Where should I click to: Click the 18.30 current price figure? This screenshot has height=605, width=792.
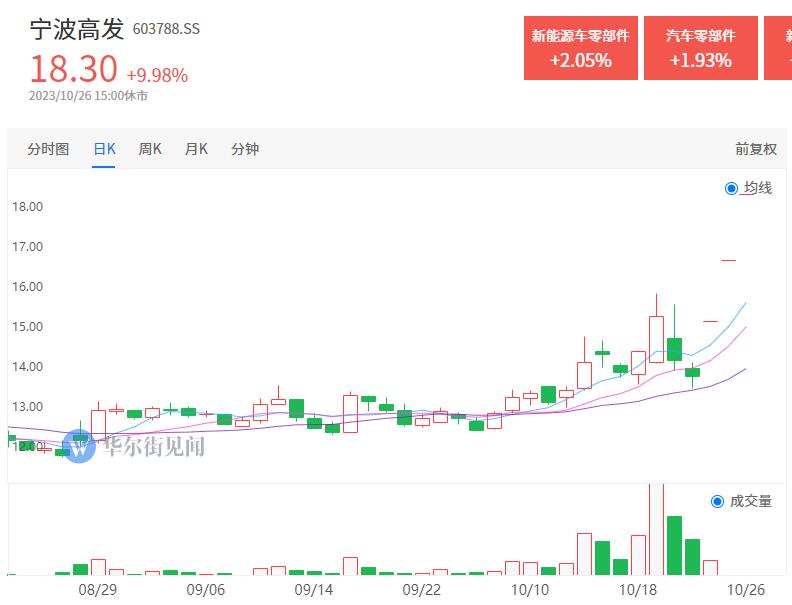[73, 69]
